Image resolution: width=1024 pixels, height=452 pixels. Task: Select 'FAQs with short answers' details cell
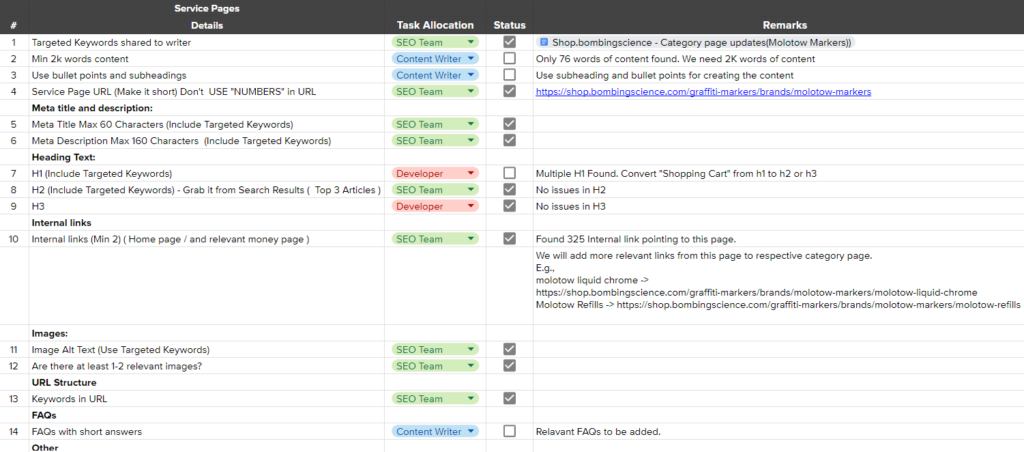tap(207, 431)
